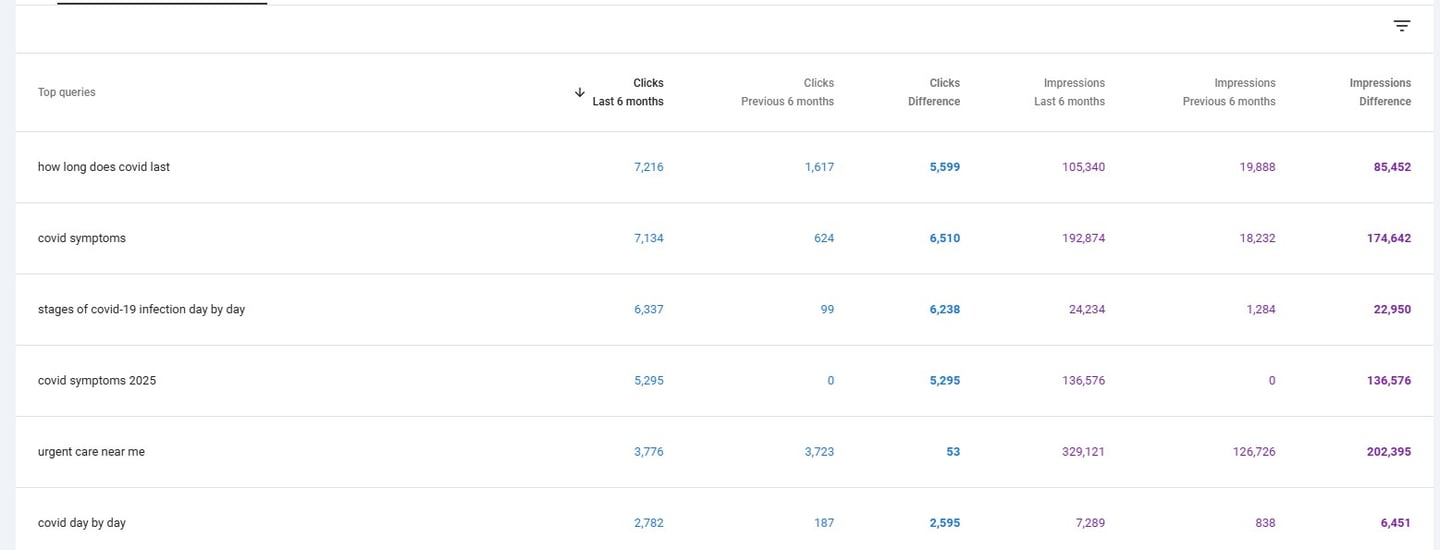
Task: Sort by Clicks Previous 6 months column
Action: (787, 92)
